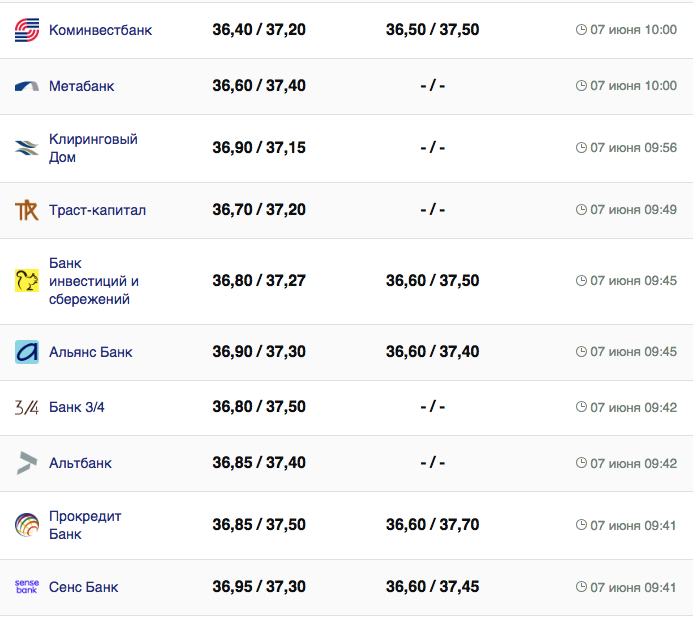Click the Банк 3/4 logo icon
694x617 pixels.
27,407
